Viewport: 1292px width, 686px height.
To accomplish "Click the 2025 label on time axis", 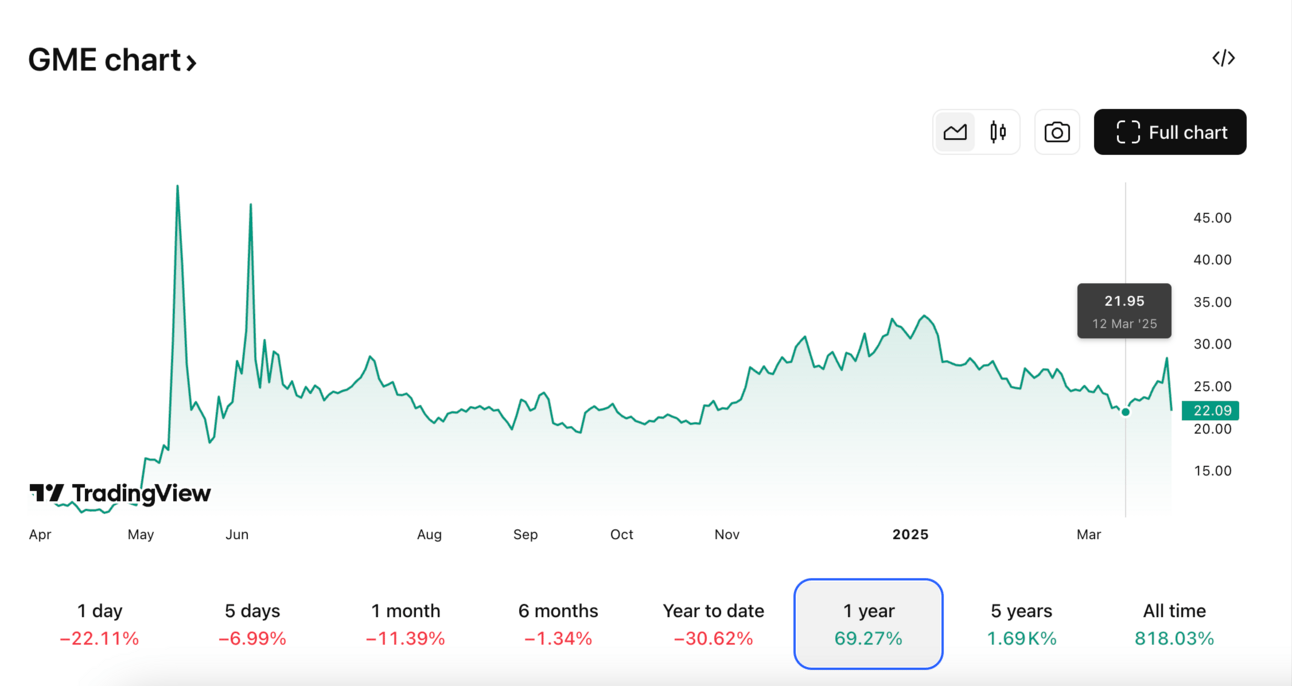I will point(910,535).
